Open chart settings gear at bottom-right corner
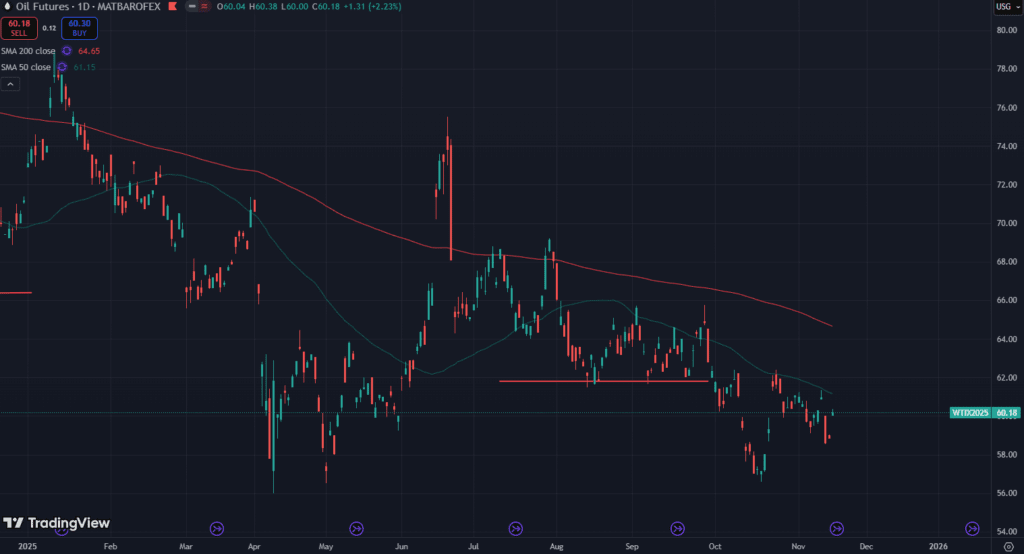 pyautogui.click(x=1006, y=546)
